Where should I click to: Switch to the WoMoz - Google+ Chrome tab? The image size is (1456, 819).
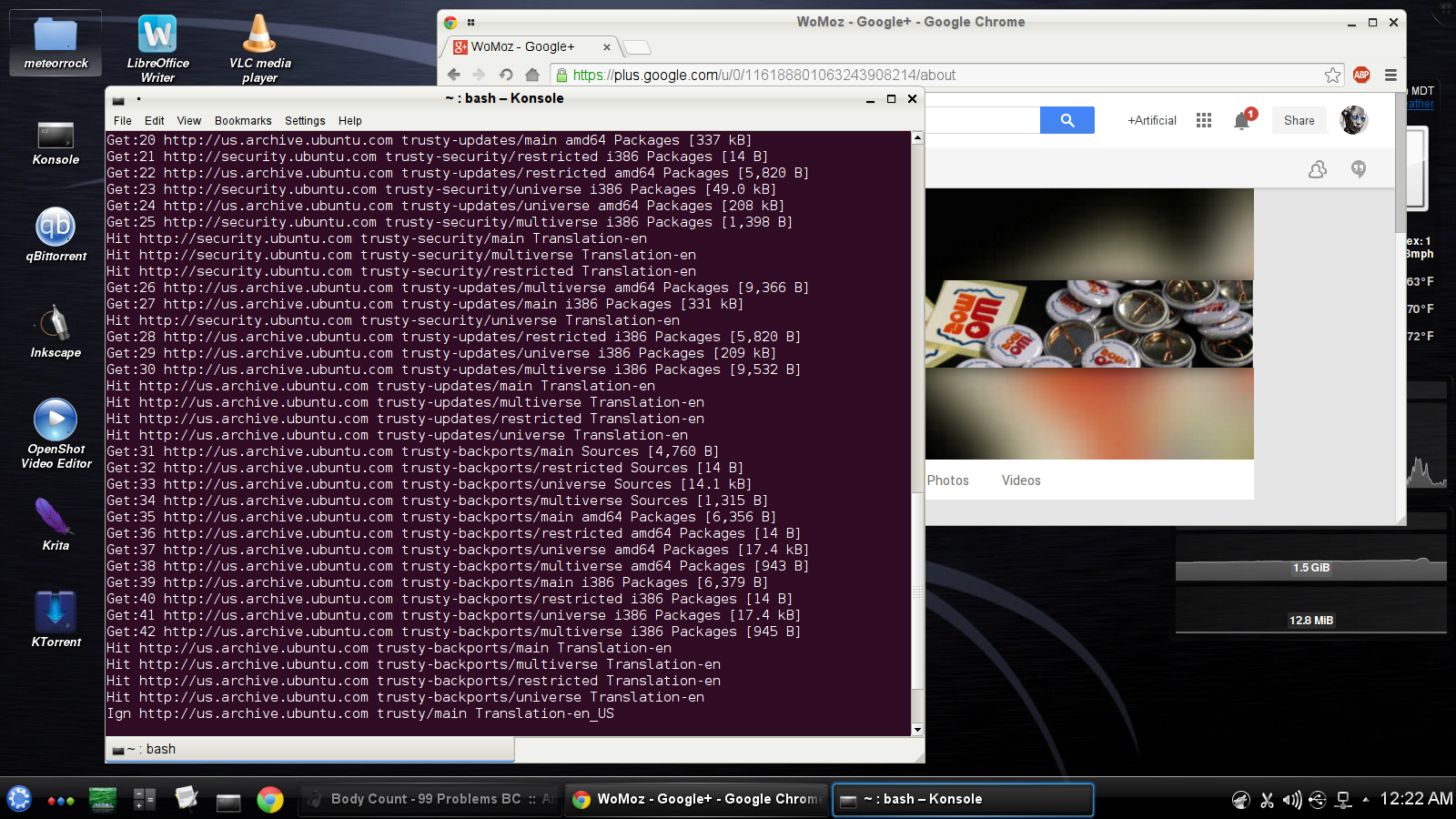531,46
